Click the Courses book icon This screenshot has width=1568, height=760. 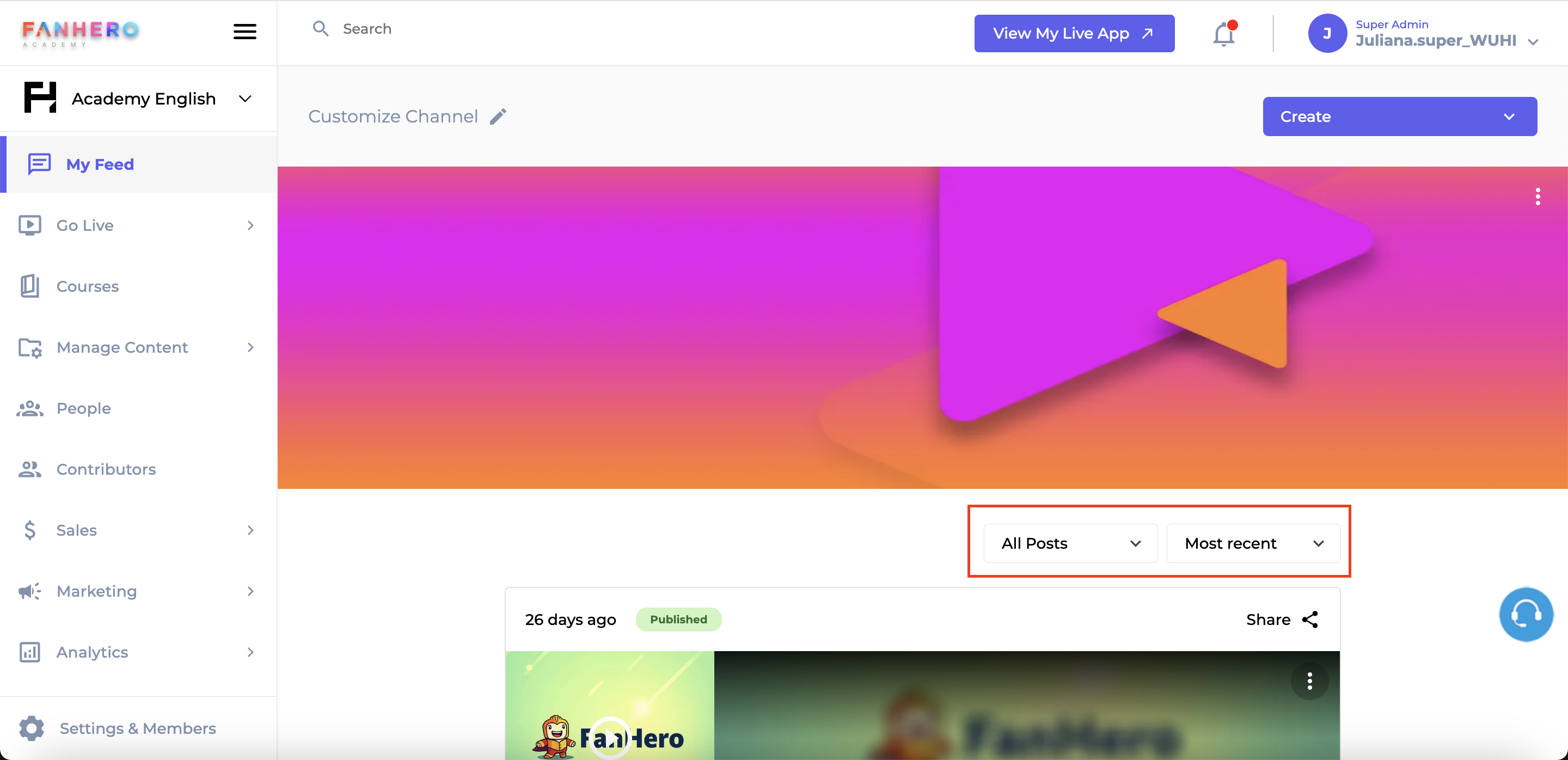pos(30,286)
